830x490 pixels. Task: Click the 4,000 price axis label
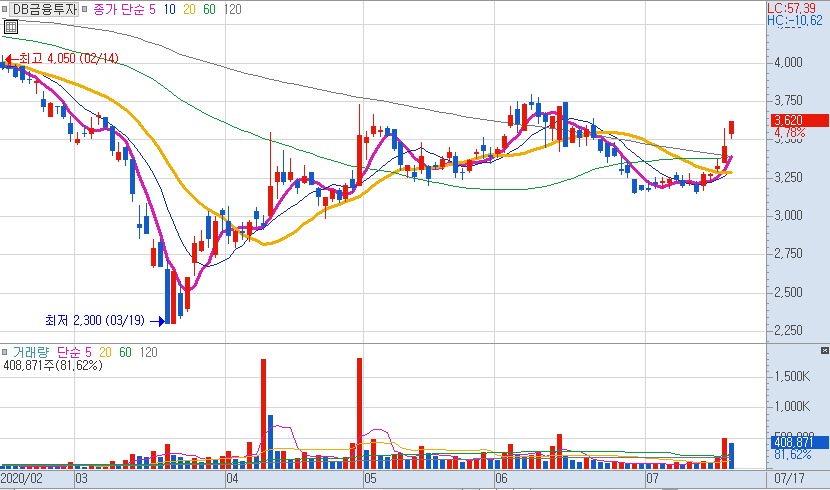pyautogui.click(x=788, y=62)
